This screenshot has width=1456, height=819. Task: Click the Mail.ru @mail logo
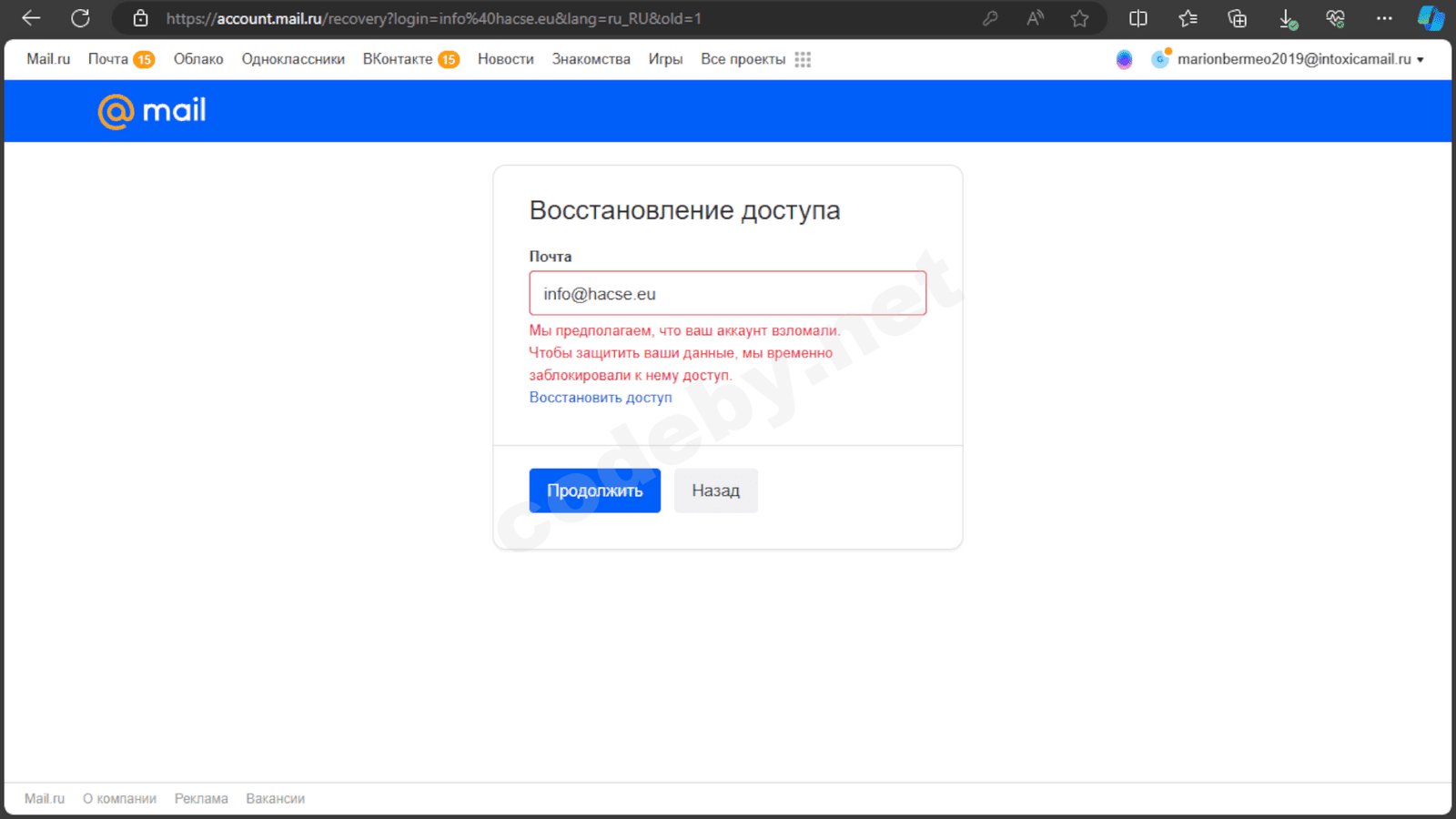point(151,110)
